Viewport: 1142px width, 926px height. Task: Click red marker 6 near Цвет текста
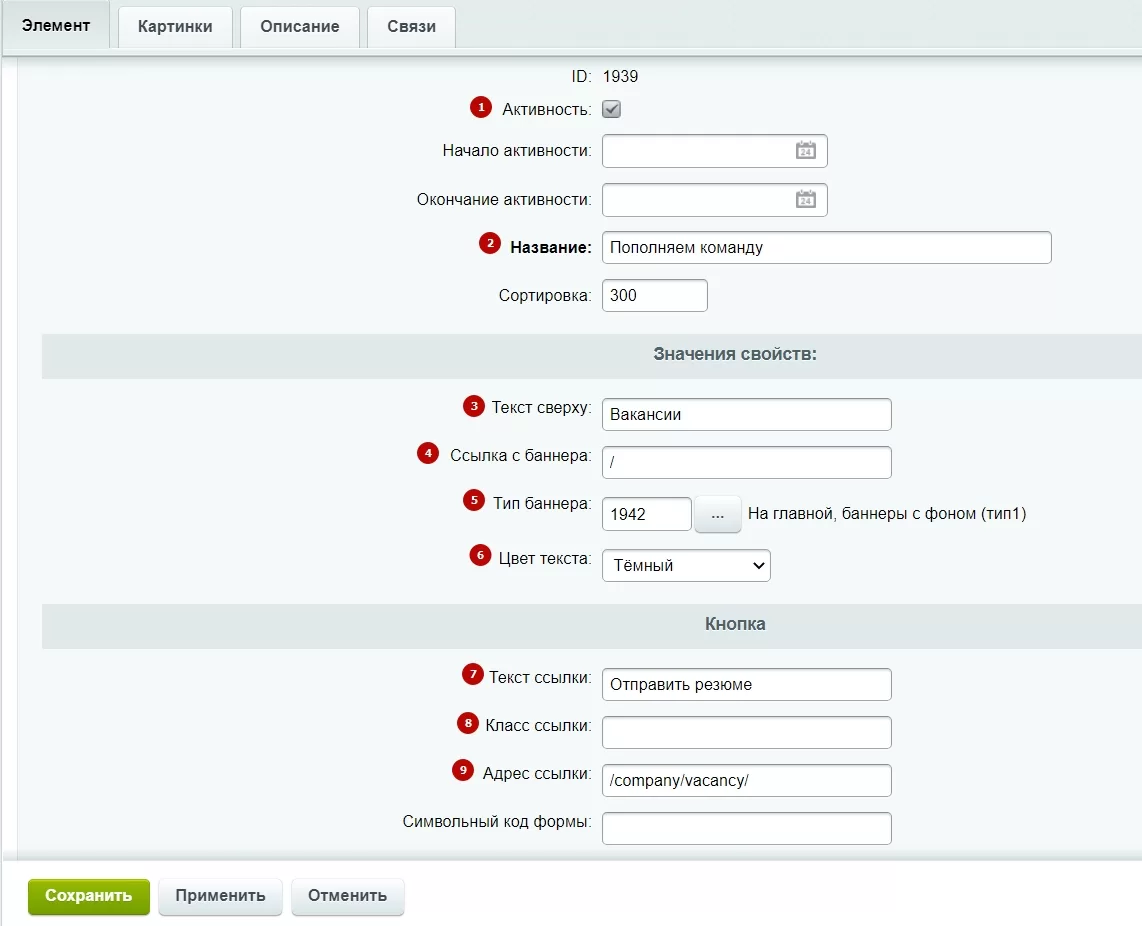(x=480, y=556)
